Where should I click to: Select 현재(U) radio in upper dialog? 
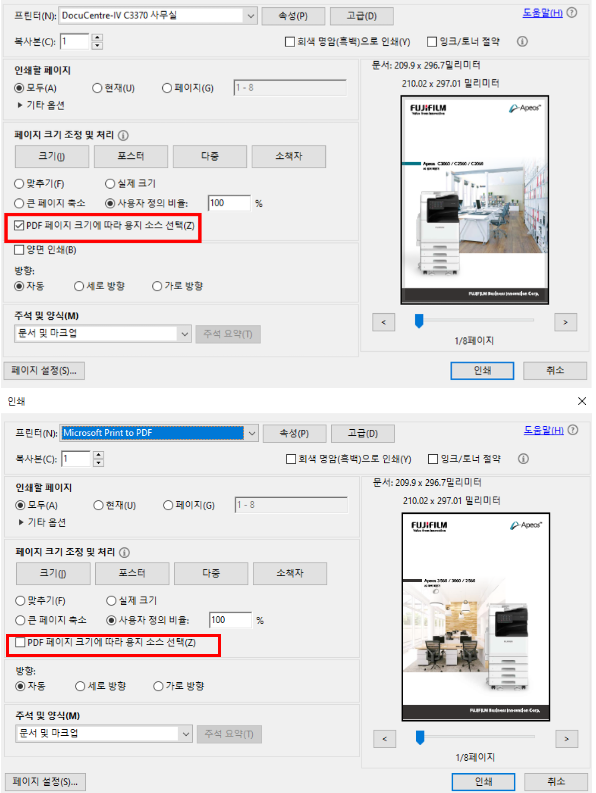click(x=97, y=88)
